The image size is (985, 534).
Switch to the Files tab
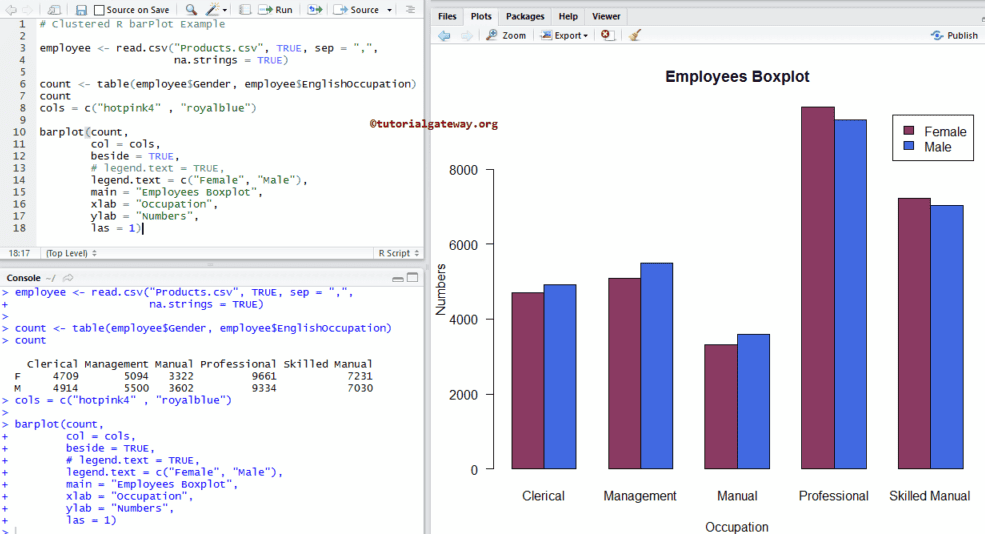pyautogui.click(x=447, y=16)
